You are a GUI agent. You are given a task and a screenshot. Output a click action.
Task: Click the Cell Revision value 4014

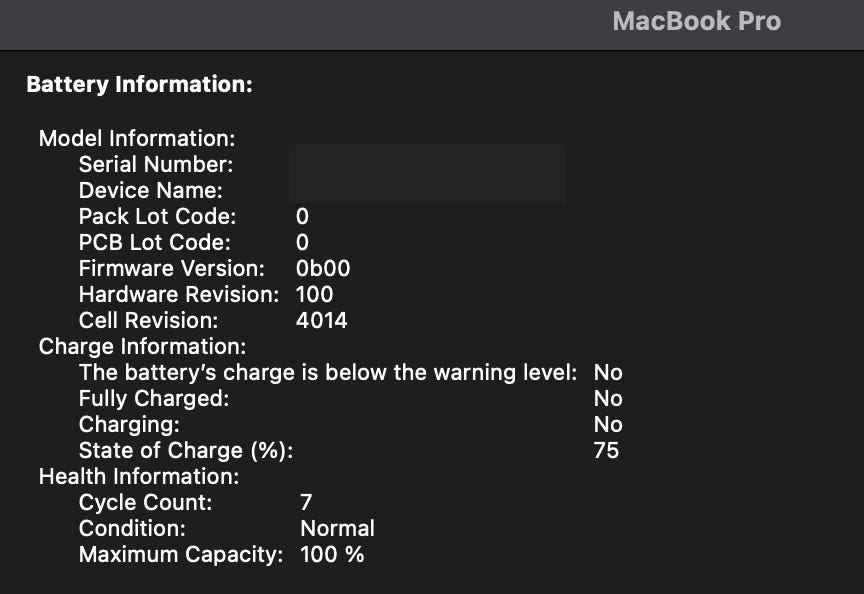click(x=322, y=320)
